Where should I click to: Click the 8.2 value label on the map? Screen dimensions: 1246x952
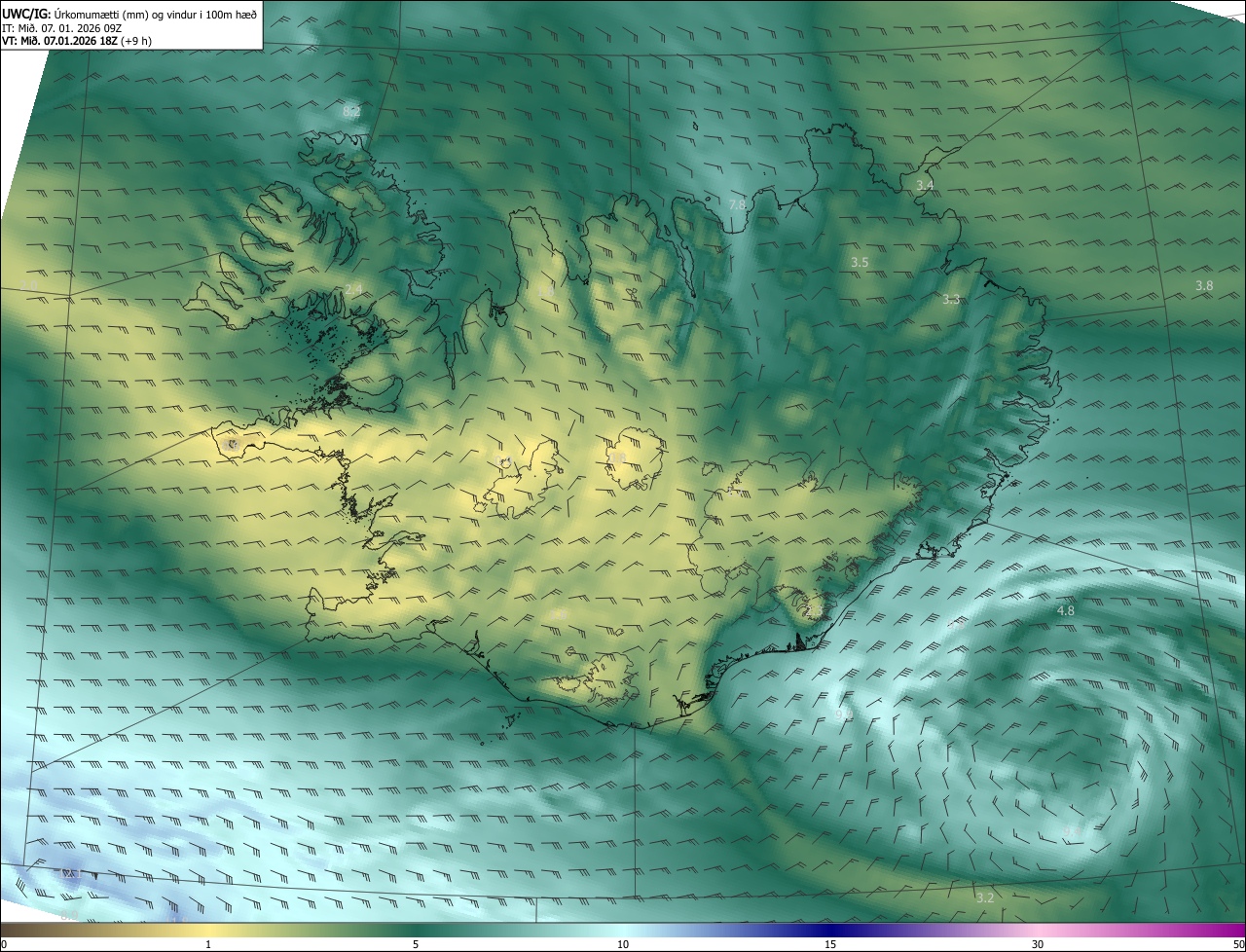pyautogui.click(x=352, y=112)
